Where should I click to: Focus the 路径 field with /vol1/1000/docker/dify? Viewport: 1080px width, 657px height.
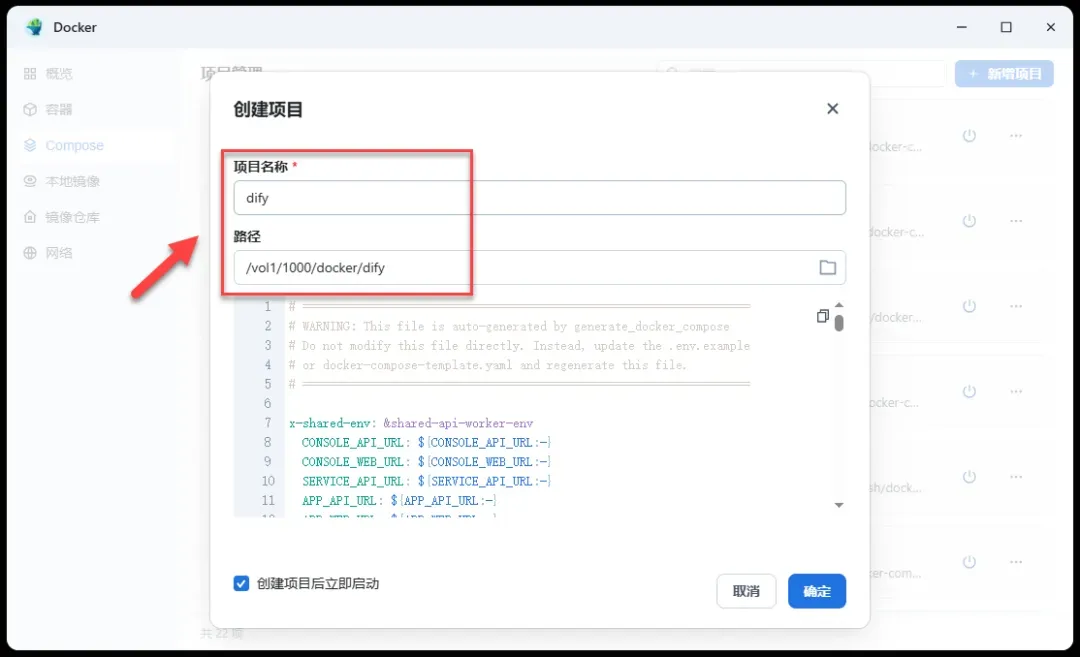(x=539, y=267)
